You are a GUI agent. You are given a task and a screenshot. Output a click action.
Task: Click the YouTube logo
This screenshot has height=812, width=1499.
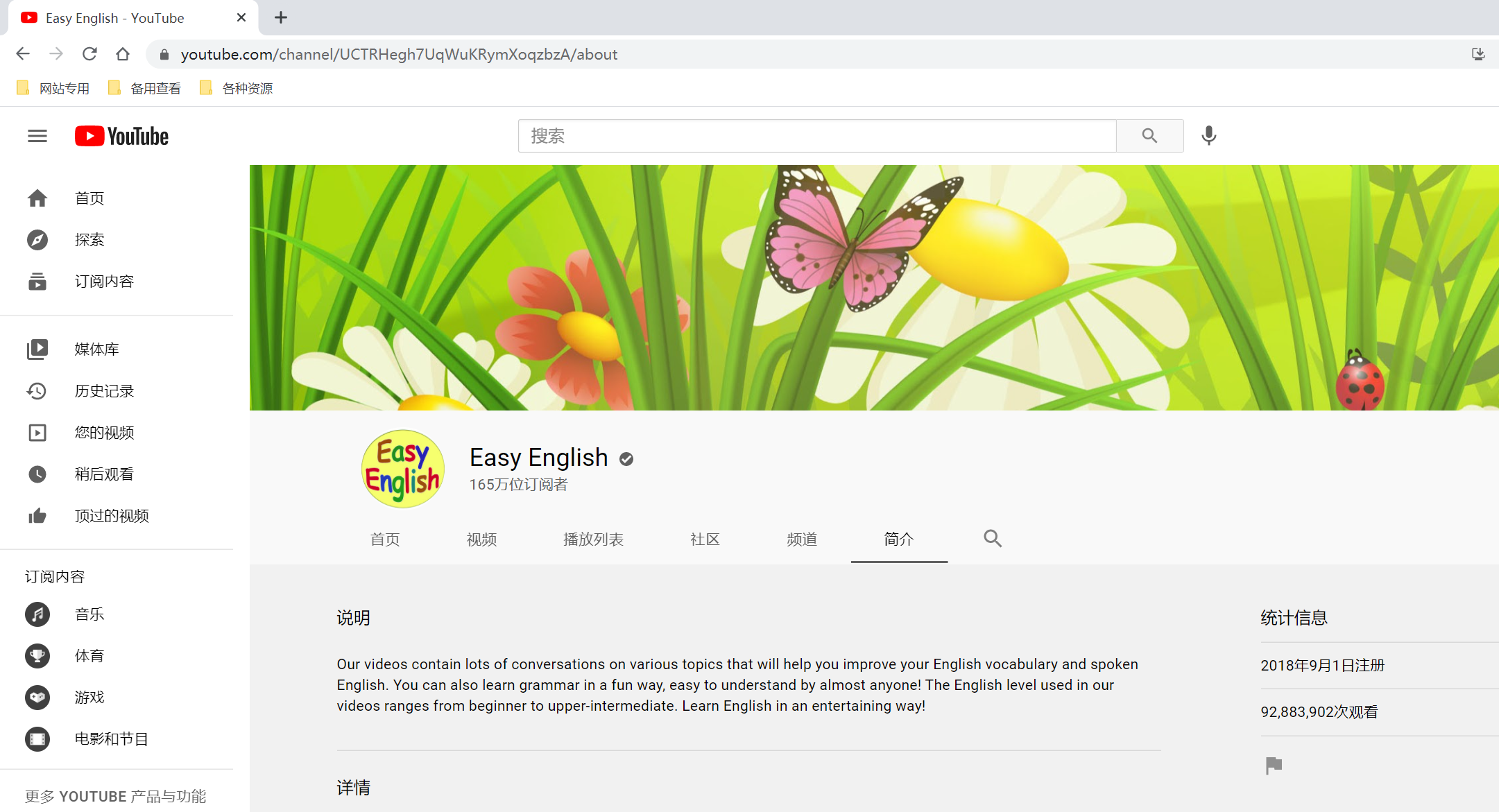(121, 136)
